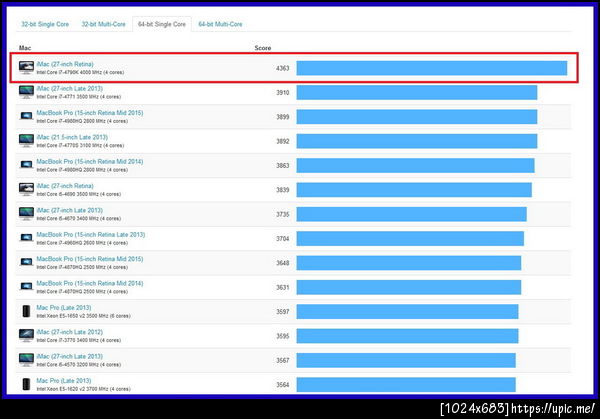This screenshot has height=419, width=600.
Task: Click the MacBook Pro icon in the 3704 row
Action: (x=26, y=238)
